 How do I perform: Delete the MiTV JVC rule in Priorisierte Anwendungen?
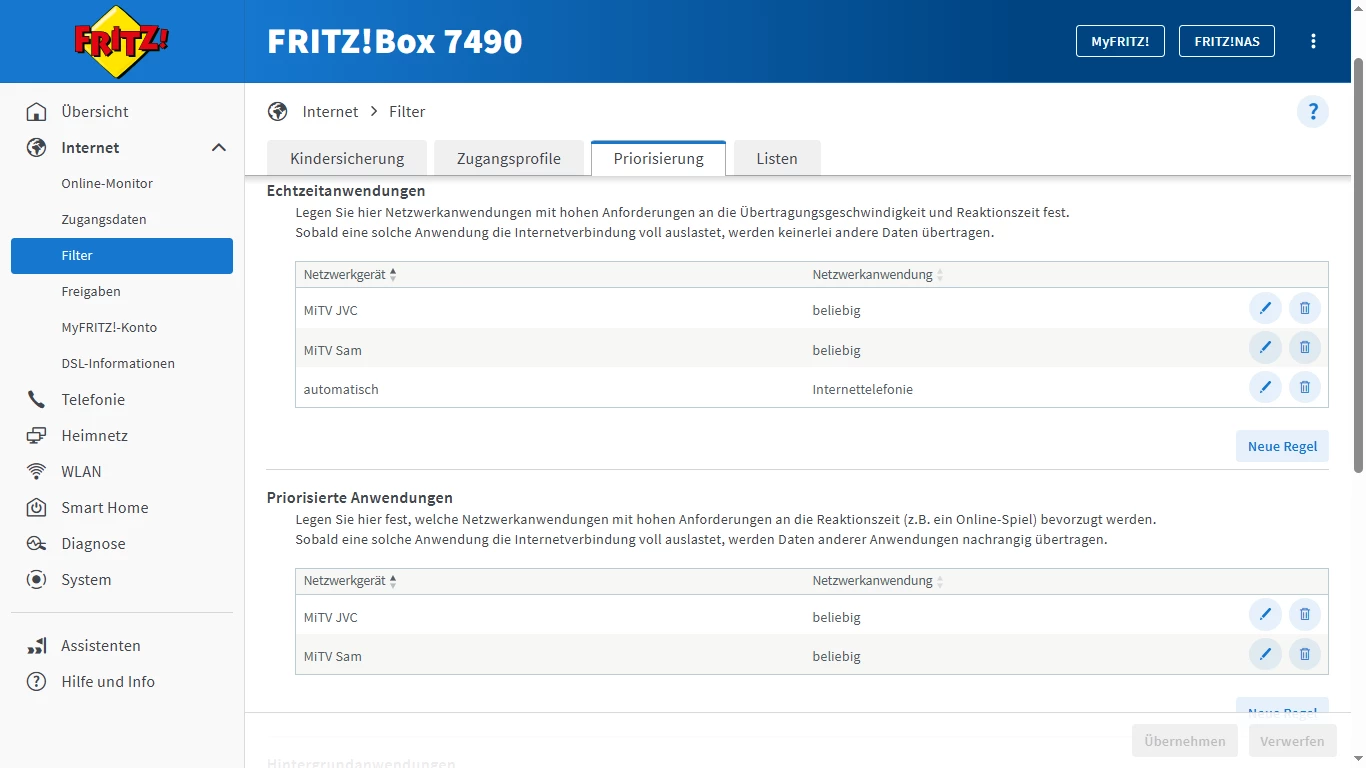[1305, 614]
